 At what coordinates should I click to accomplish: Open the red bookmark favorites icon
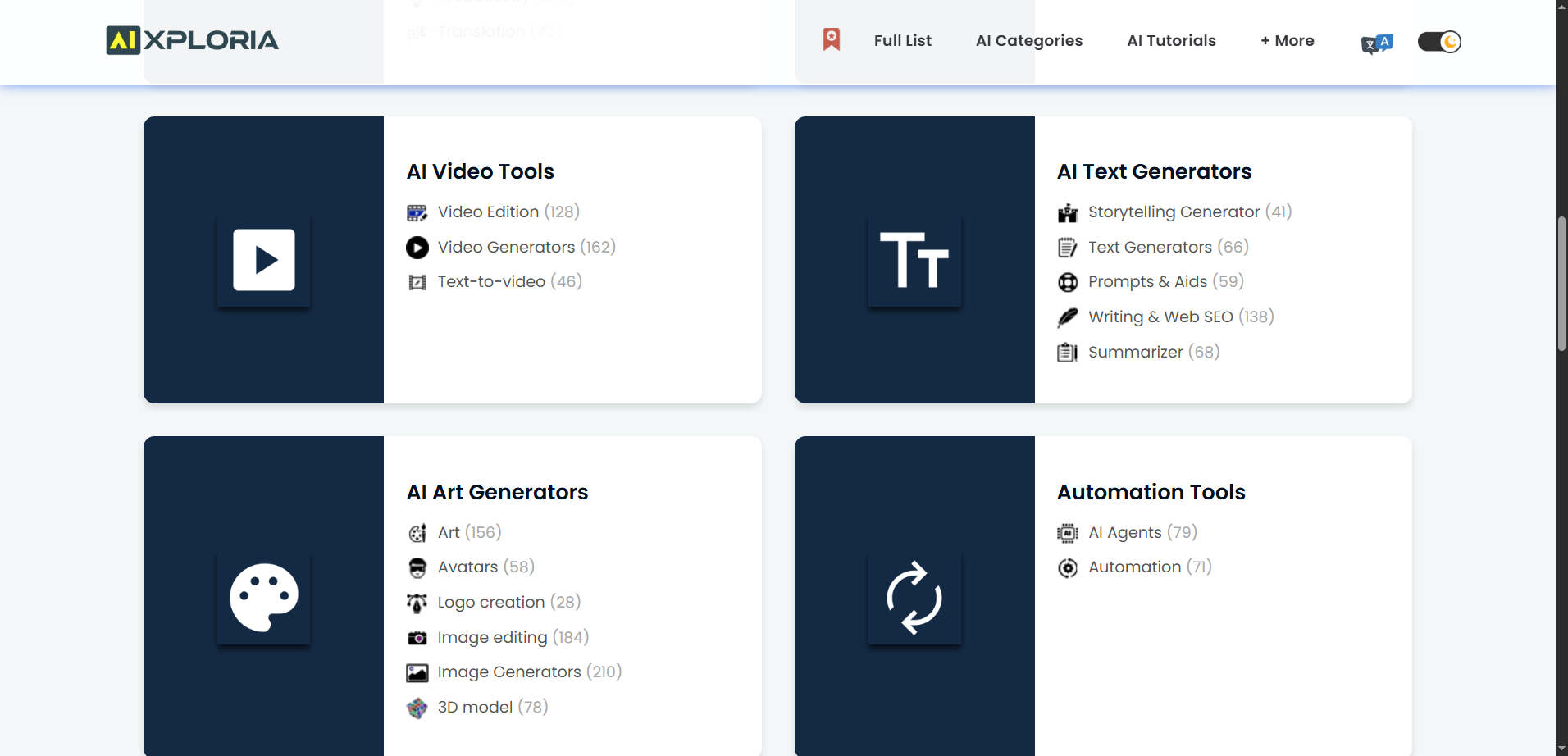[x=832, y=39]
